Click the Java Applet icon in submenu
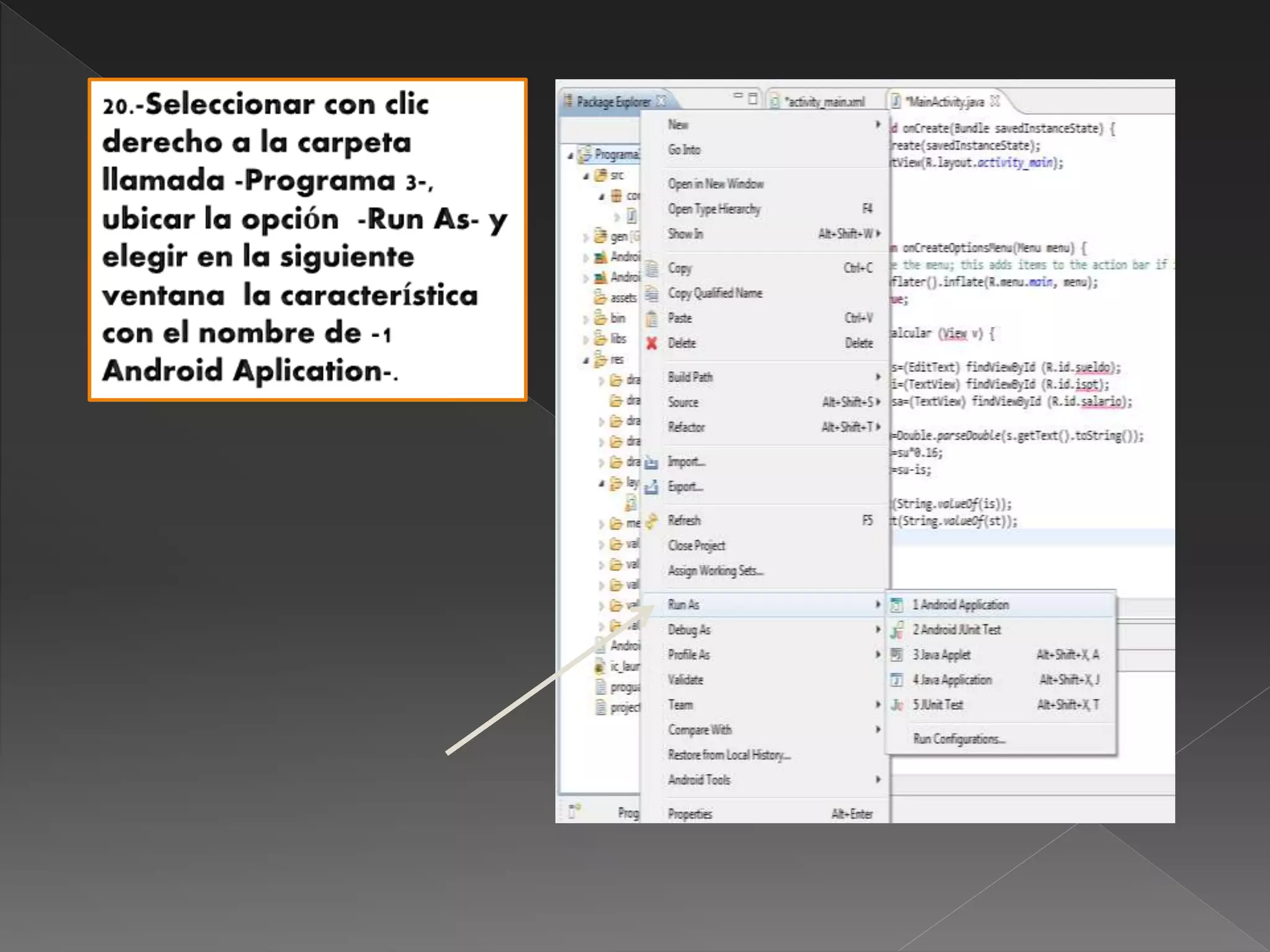1270x952 pixels. 897,655
